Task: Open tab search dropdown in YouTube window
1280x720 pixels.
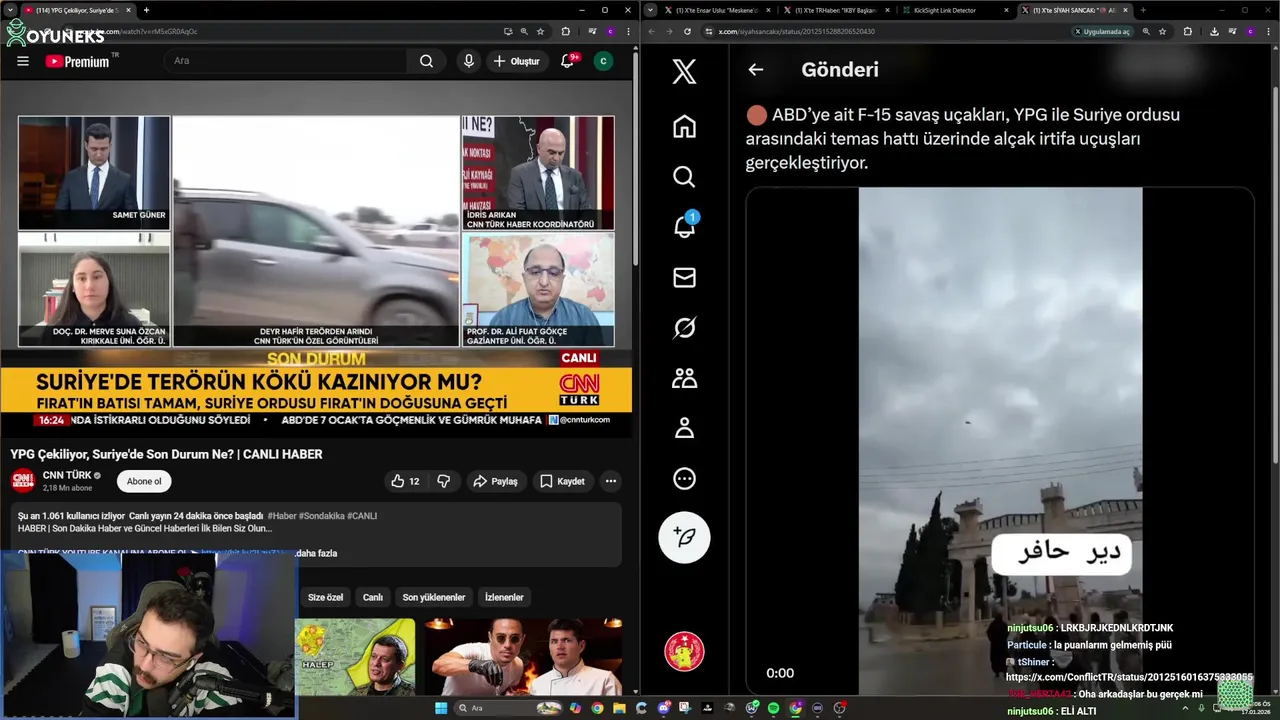Action: (10, 10)
